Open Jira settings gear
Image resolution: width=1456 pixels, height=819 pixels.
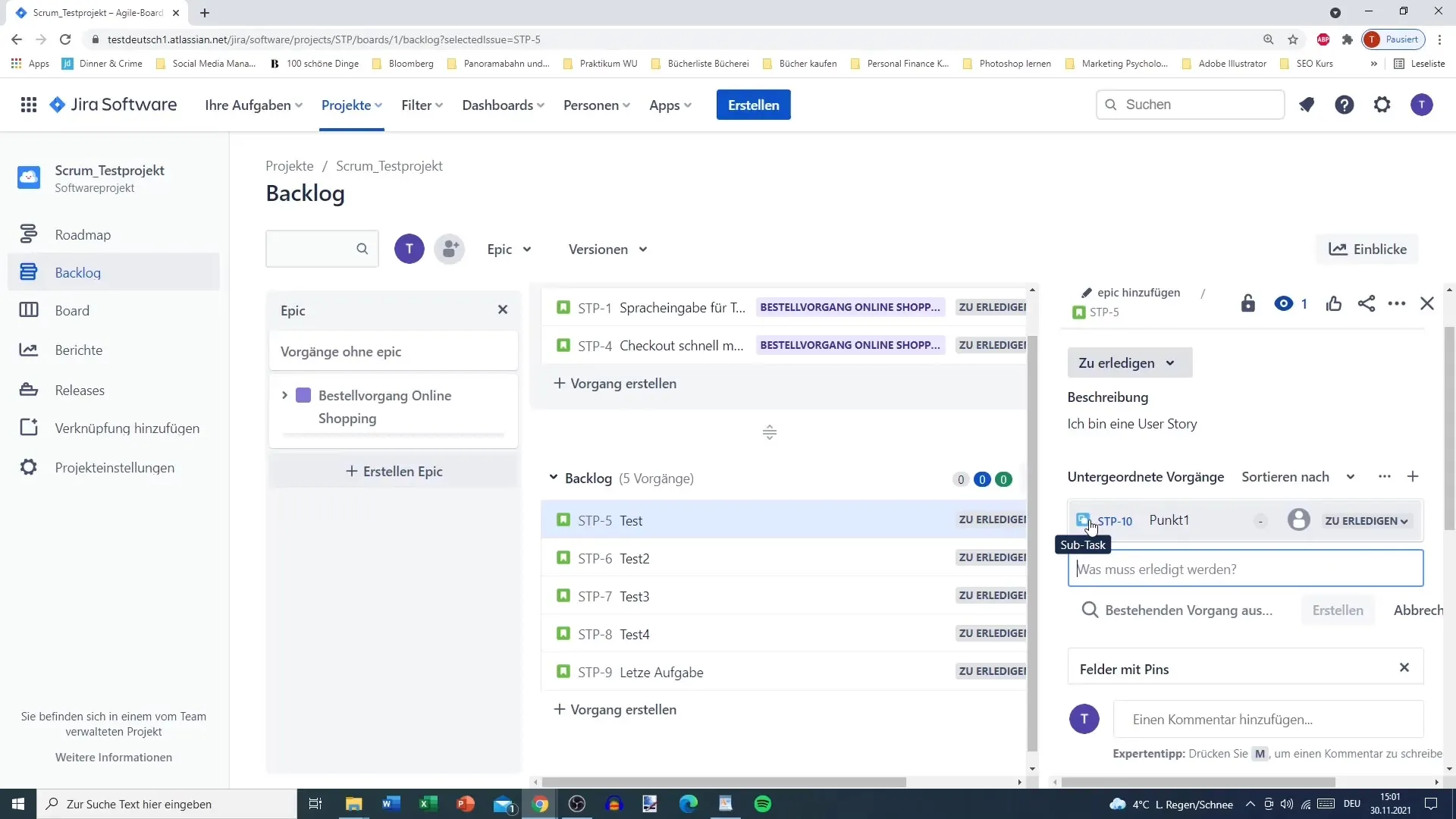pos(1382,105)
